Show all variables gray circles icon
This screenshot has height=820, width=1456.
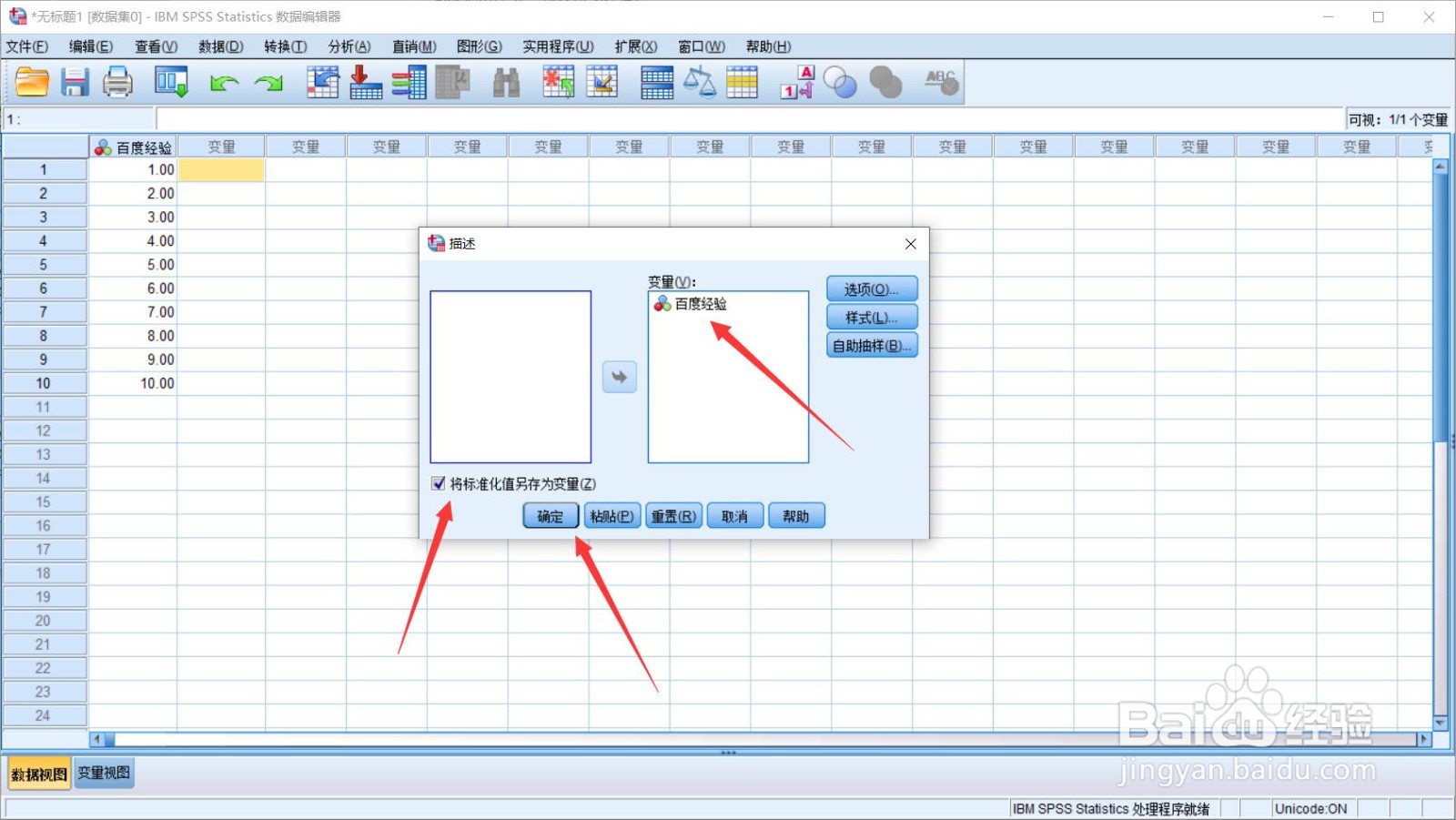coord(885,83)
